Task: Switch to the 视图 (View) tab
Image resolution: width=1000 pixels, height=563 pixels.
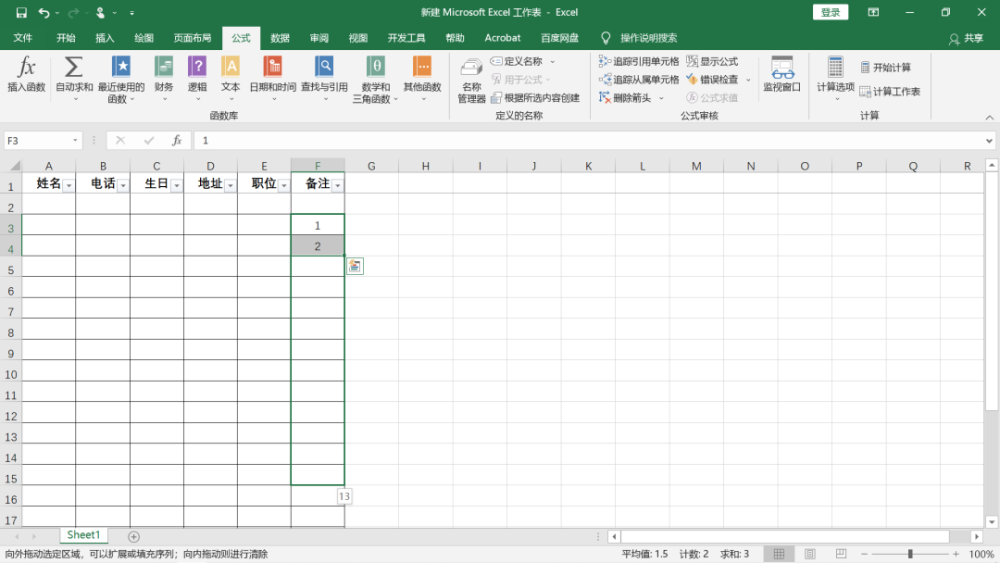Action: (x=358, y=38)
